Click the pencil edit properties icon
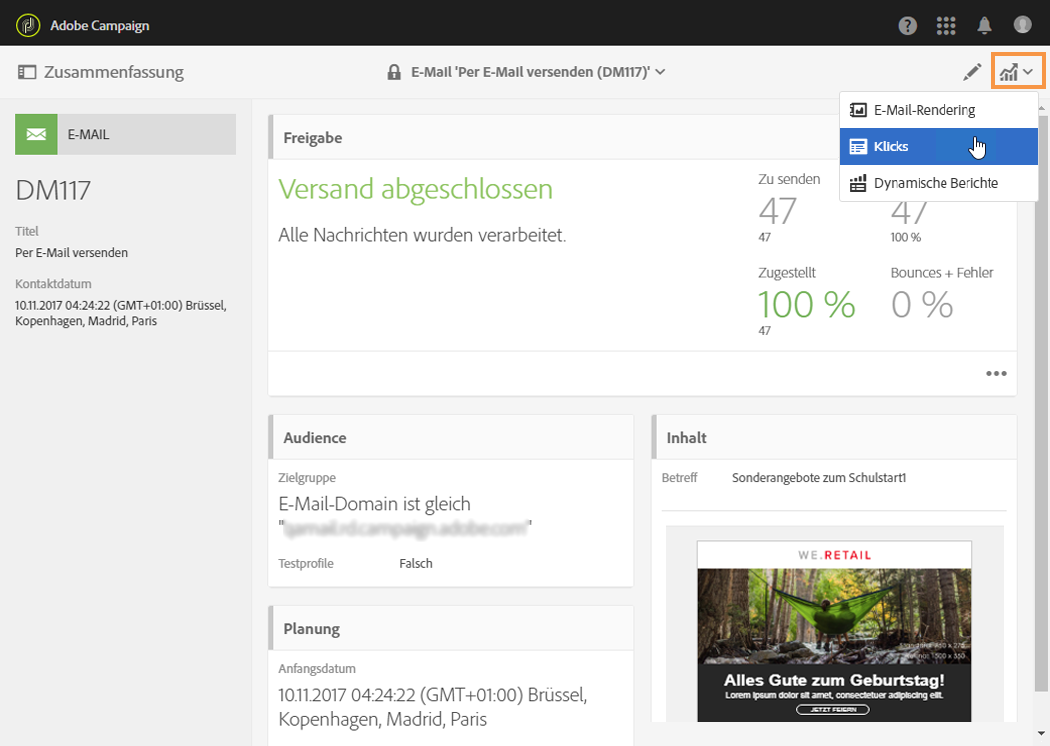 click(x=972, y=72)
